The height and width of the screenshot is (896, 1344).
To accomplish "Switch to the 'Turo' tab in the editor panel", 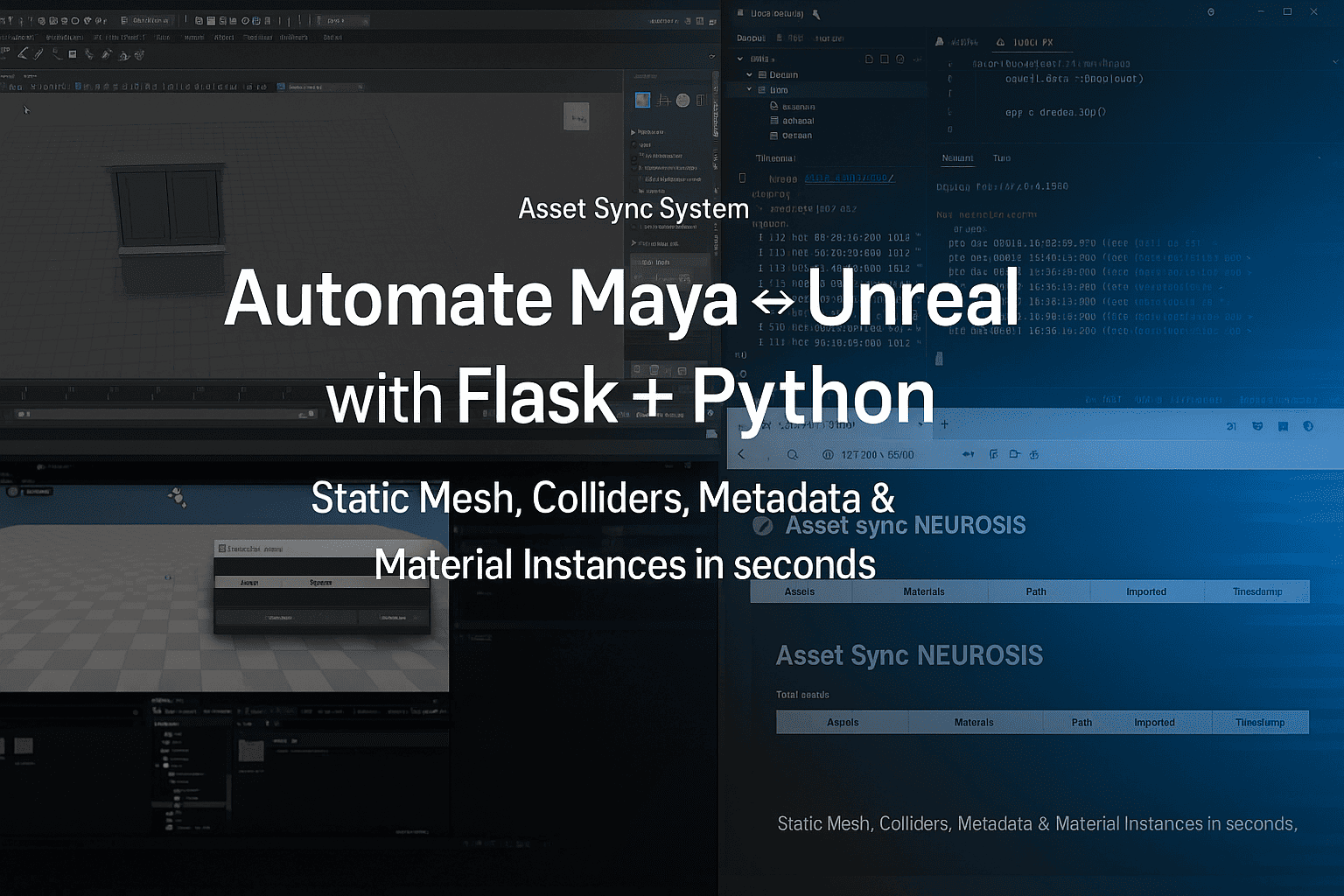I will point(1001,158).
